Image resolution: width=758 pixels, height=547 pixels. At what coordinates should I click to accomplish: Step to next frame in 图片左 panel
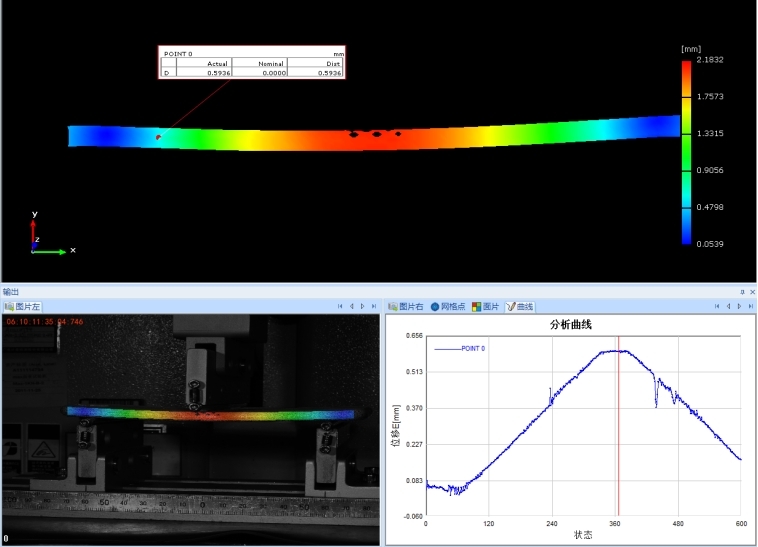coord(361,306)
